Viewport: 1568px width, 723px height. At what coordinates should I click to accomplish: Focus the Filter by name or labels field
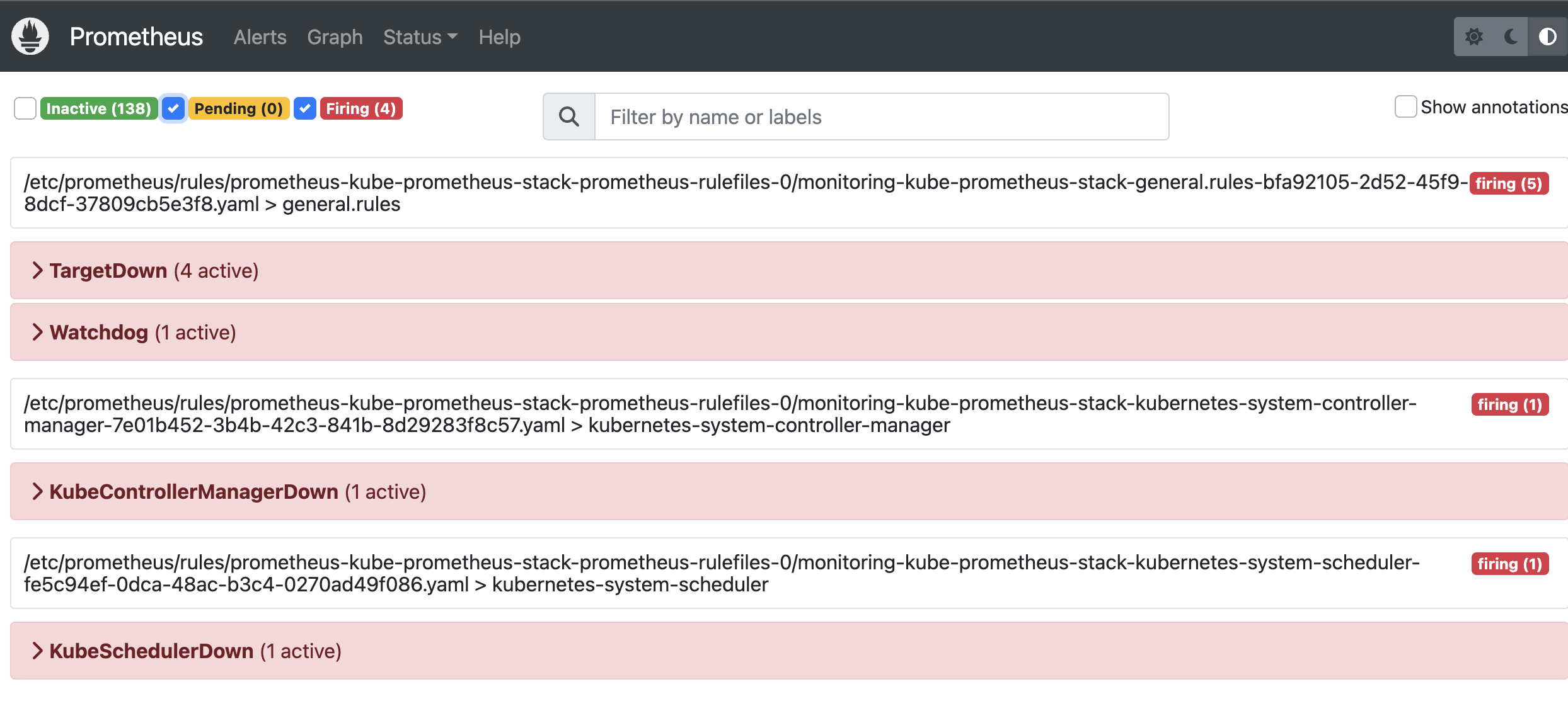pos(881,117)
